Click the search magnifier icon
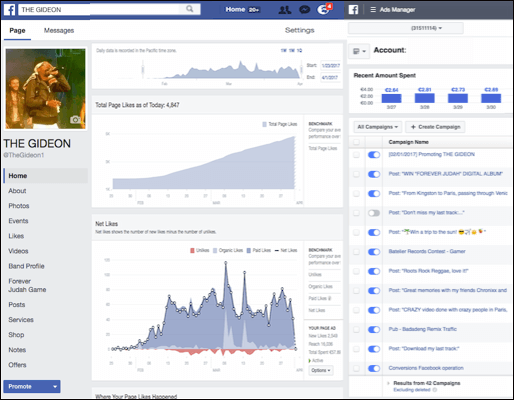Viewport: 514px width, 400px height. pos(189,9)
